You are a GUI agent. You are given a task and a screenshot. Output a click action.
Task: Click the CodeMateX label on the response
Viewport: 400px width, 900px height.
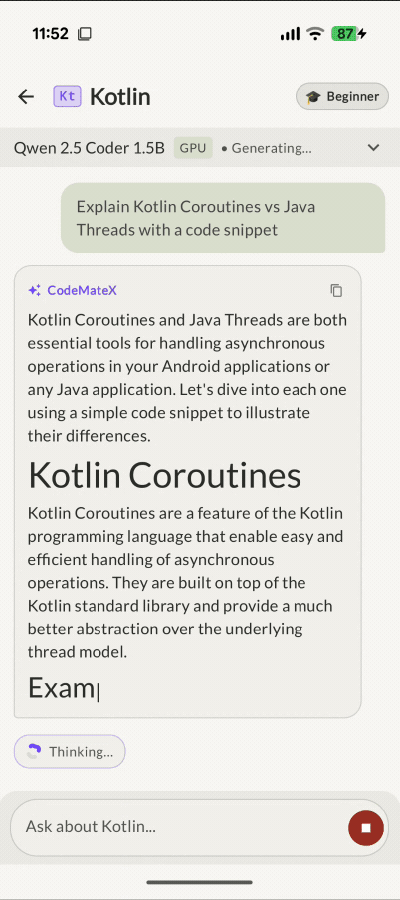[x=82, y=290]
